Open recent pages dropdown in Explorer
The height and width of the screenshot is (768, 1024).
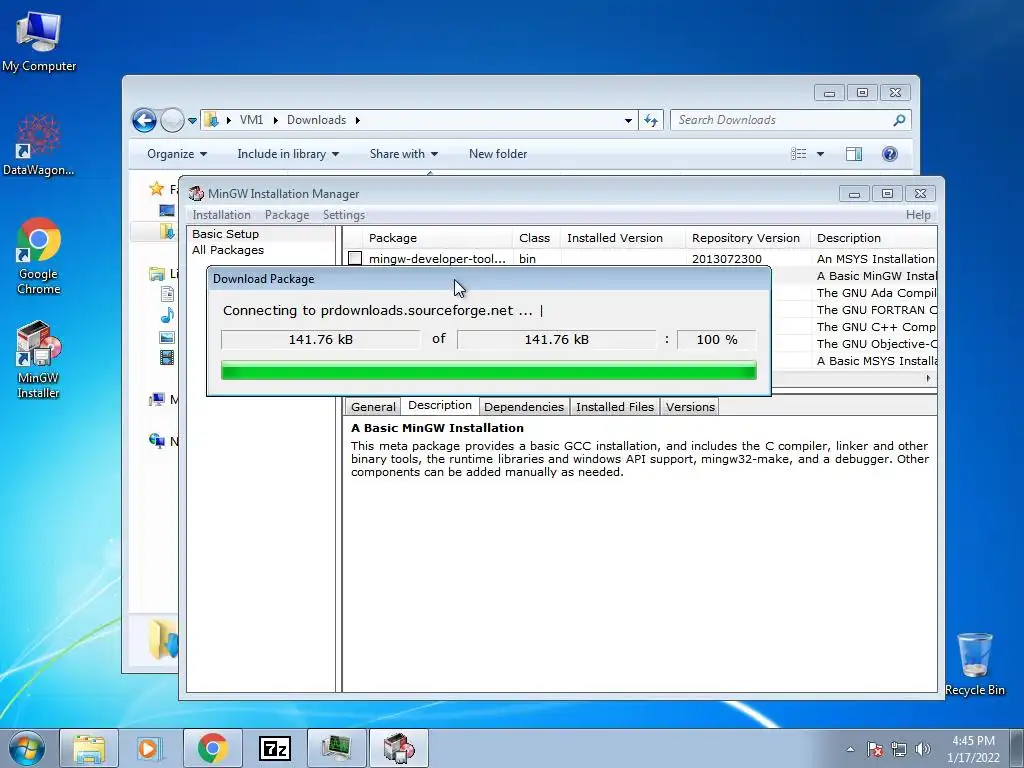[192, 121]
